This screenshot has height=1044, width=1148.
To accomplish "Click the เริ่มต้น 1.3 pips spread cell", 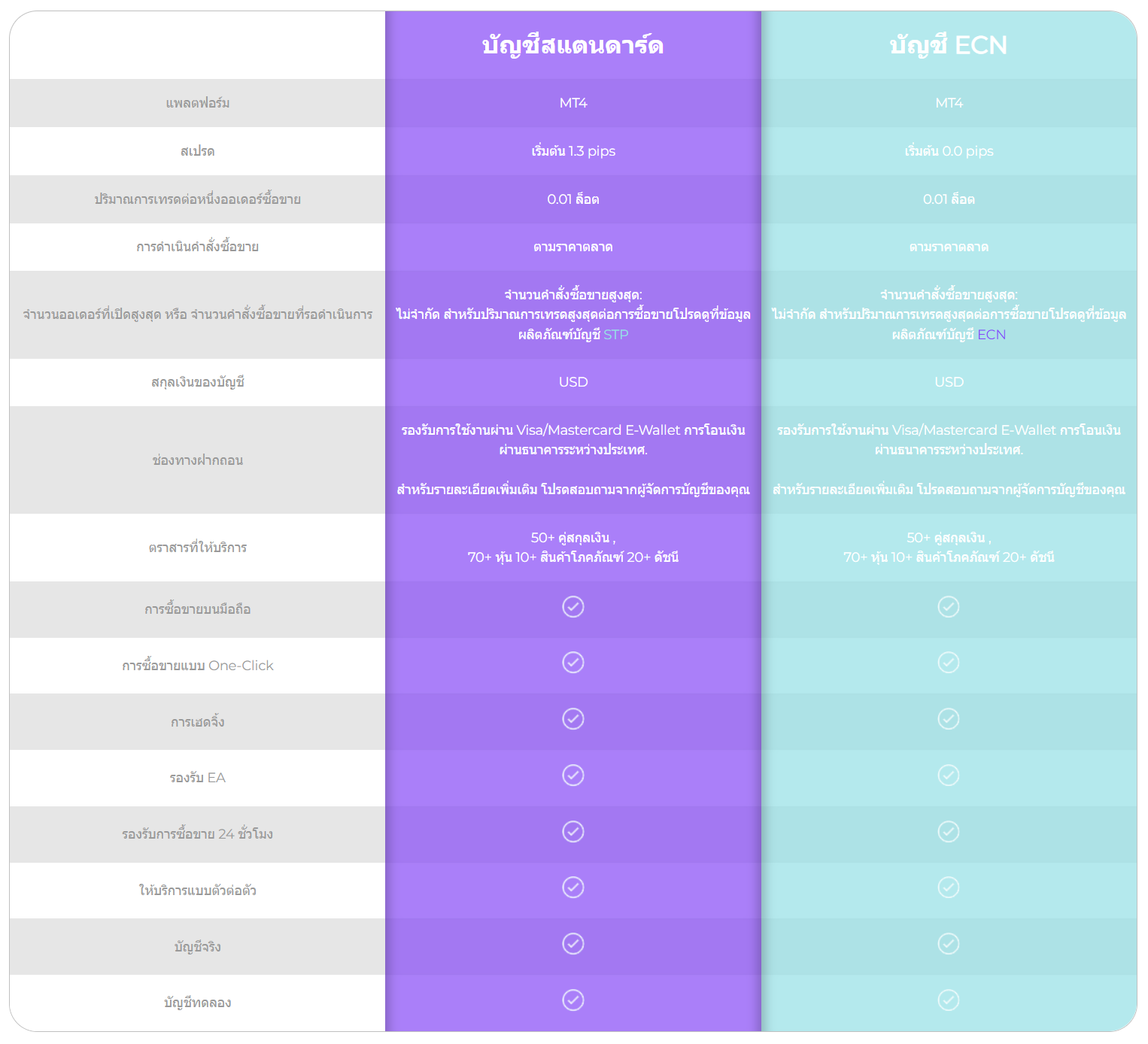I will click(573, 151).
